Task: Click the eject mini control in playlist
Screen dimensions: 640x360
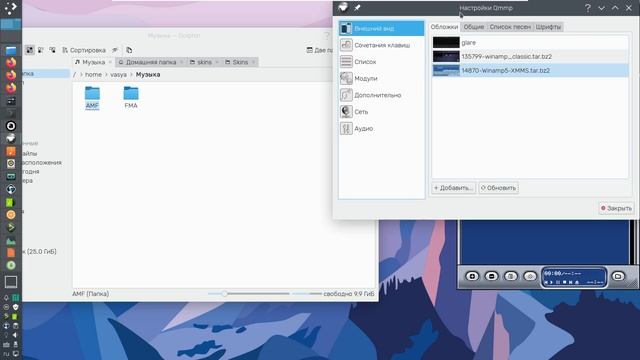Action: [577, 282]
